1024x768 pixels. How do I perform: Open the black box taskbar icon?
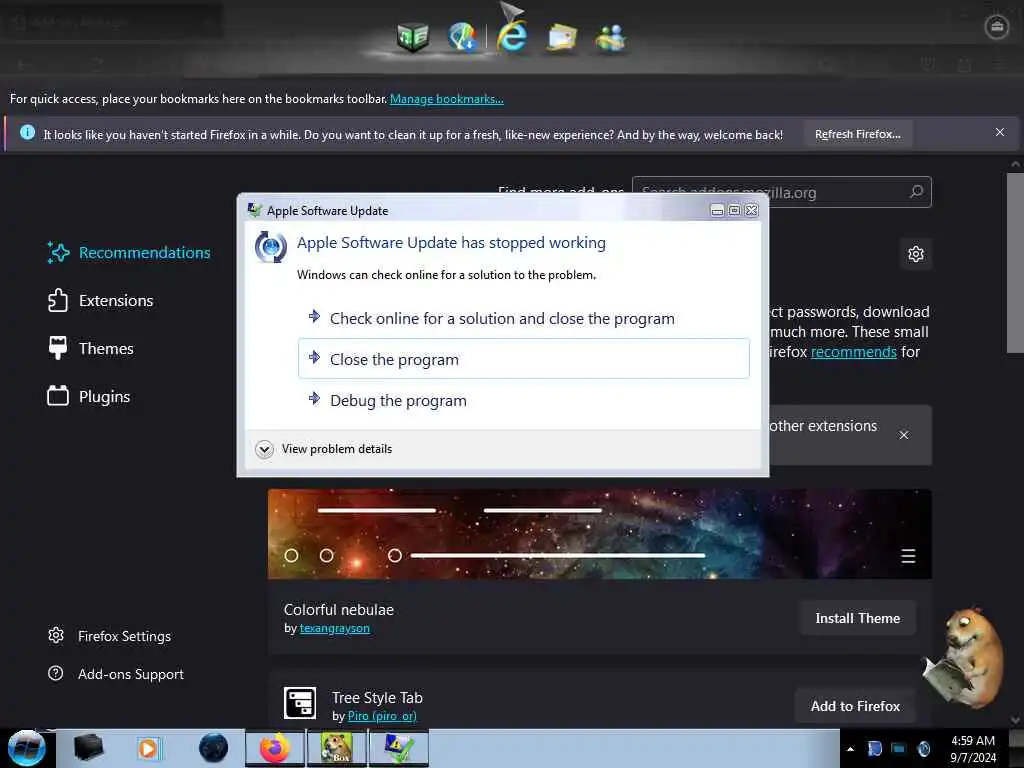point(88,748)
